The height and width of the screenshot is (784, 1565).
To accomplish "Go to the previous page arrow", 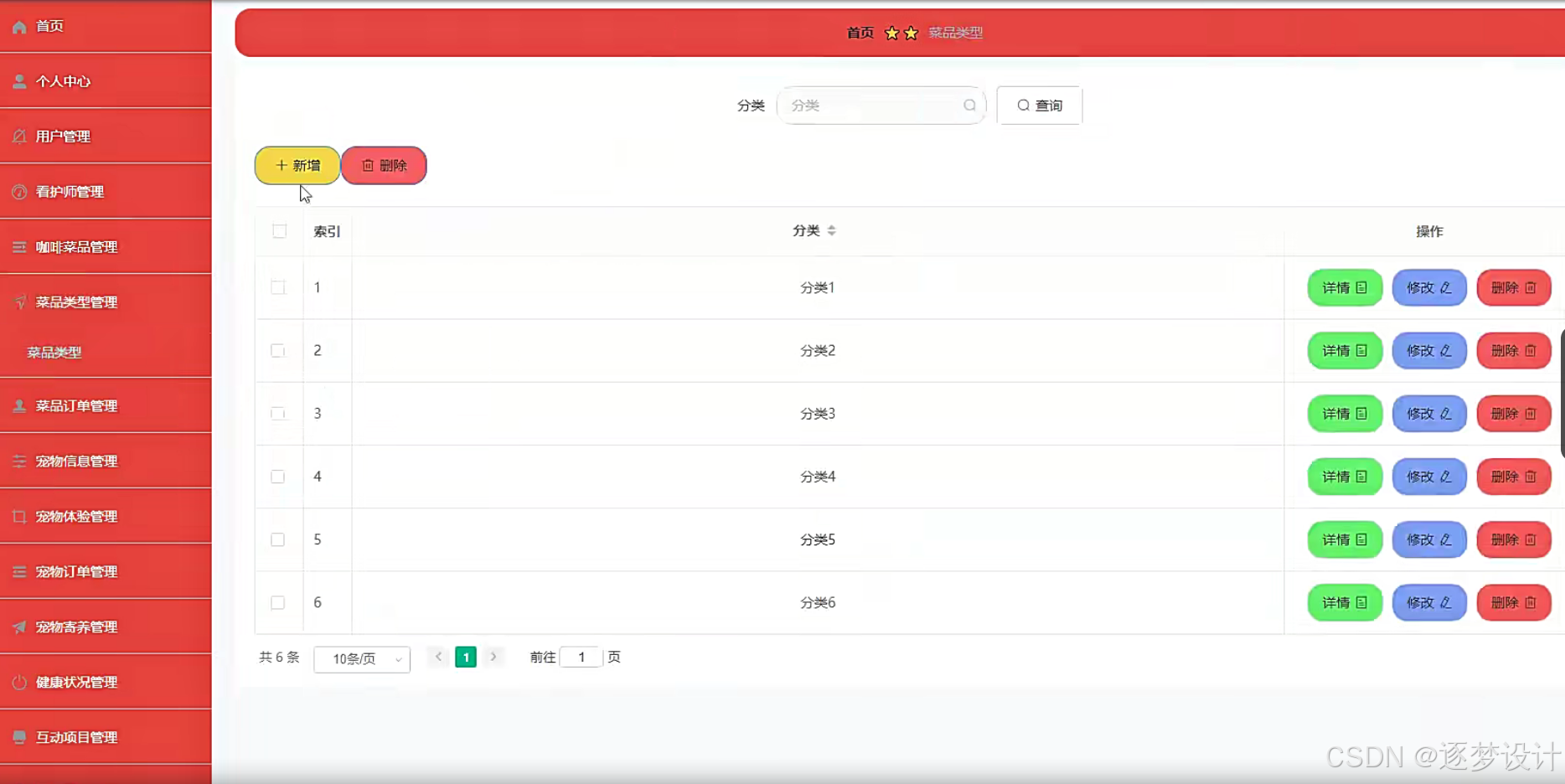I will [438, 657].
